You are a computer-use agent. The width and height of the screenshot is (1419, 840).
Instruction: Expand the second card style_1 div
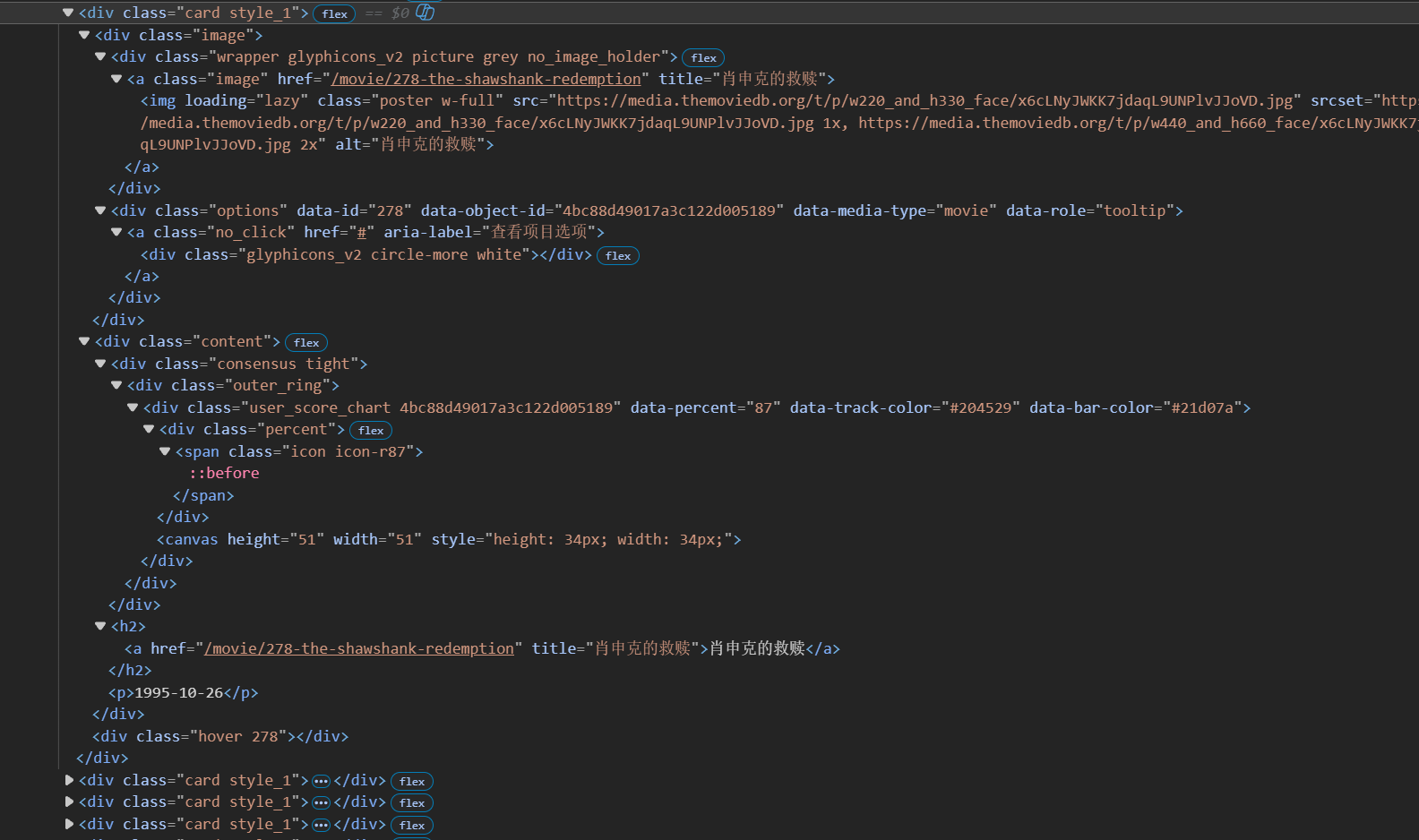(69, 780)
